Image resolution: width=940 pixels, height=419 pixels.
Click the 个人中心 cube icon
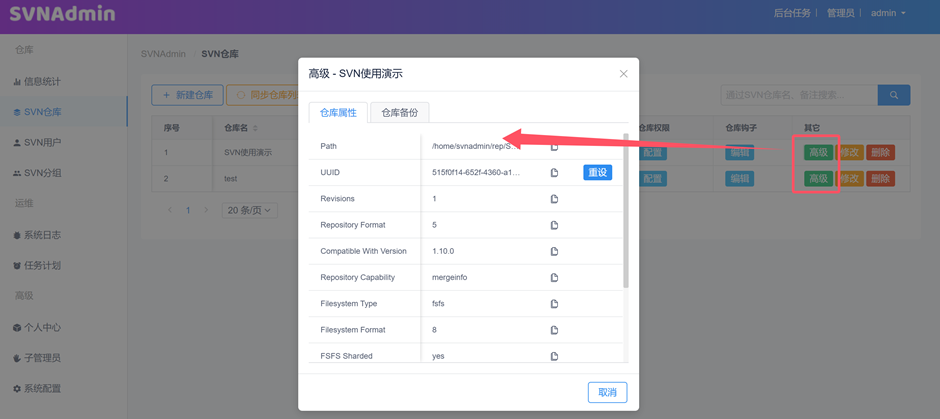[17, 328]
